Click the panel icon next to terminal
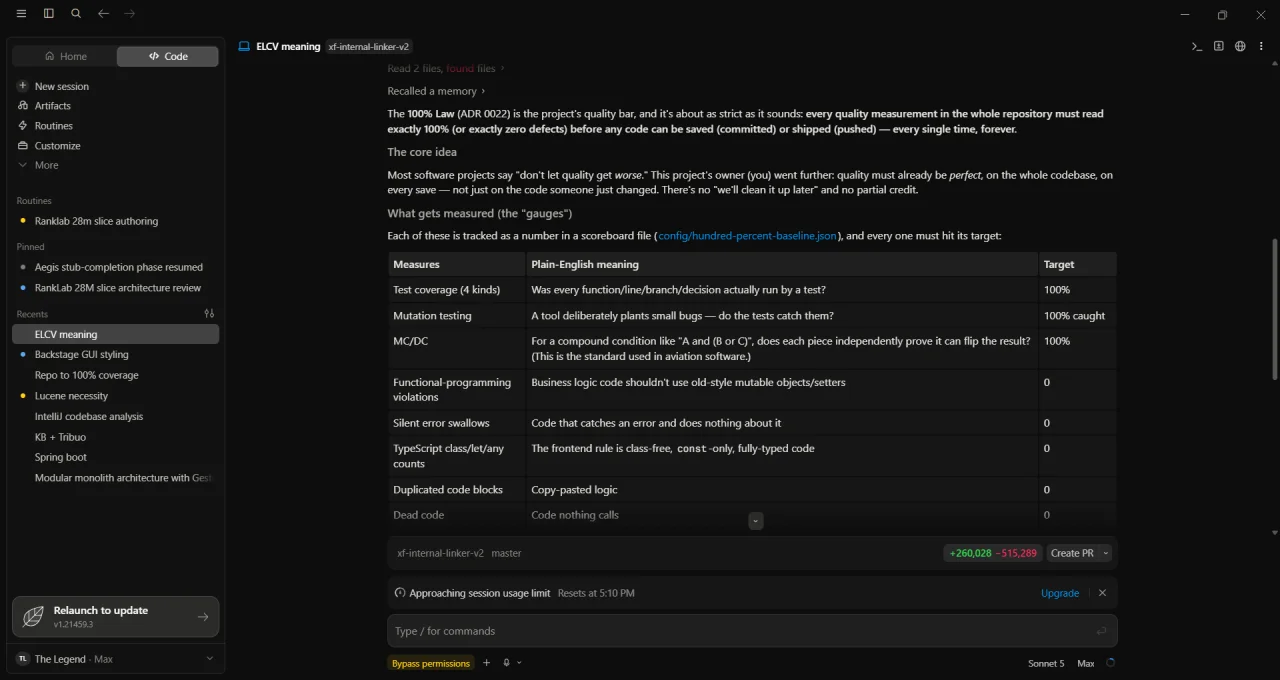Viewport: 1280px width, 680px height. click(x=1218, y=46)
